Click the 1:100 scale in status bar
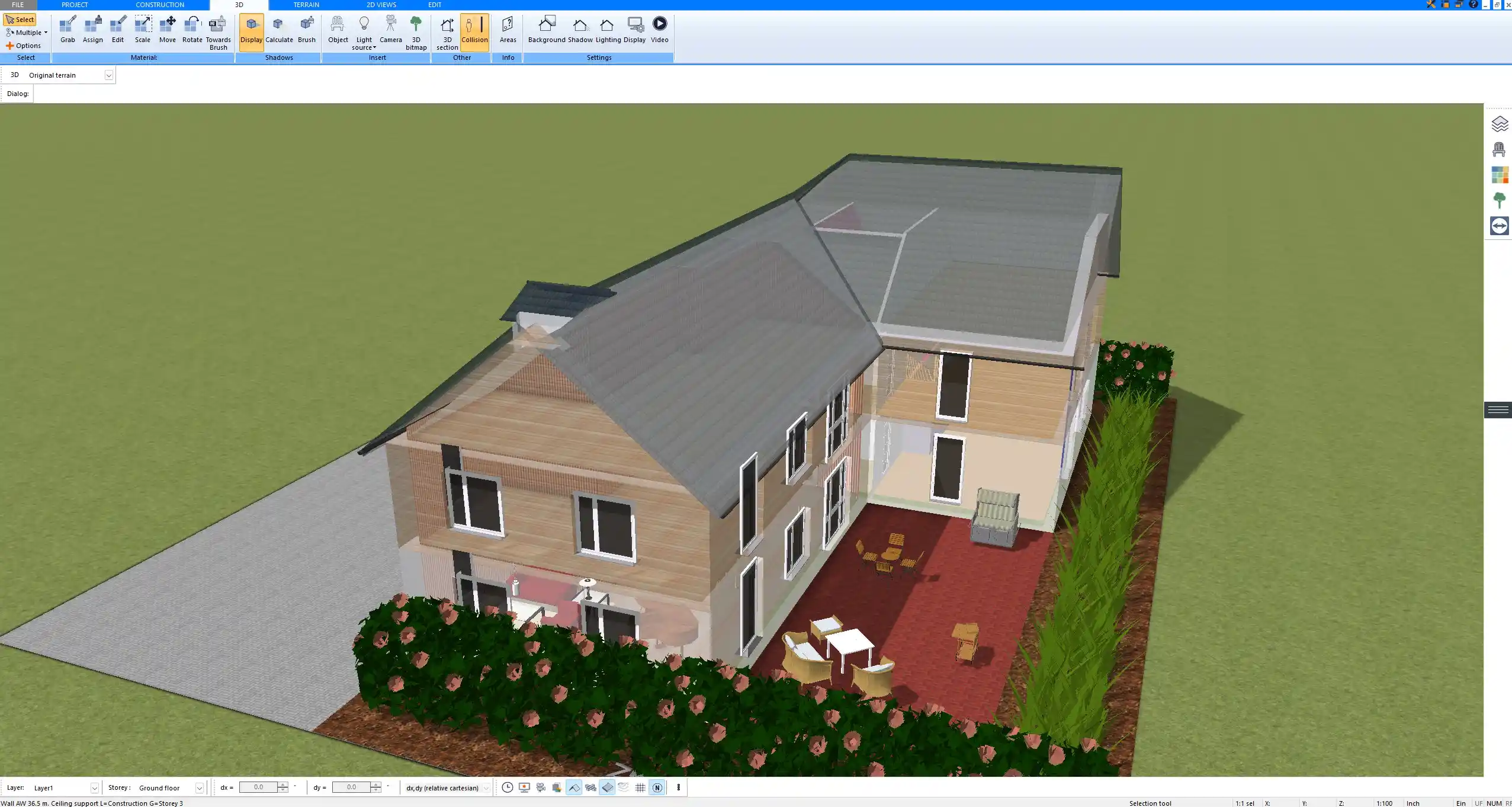 coord(1384,803)
